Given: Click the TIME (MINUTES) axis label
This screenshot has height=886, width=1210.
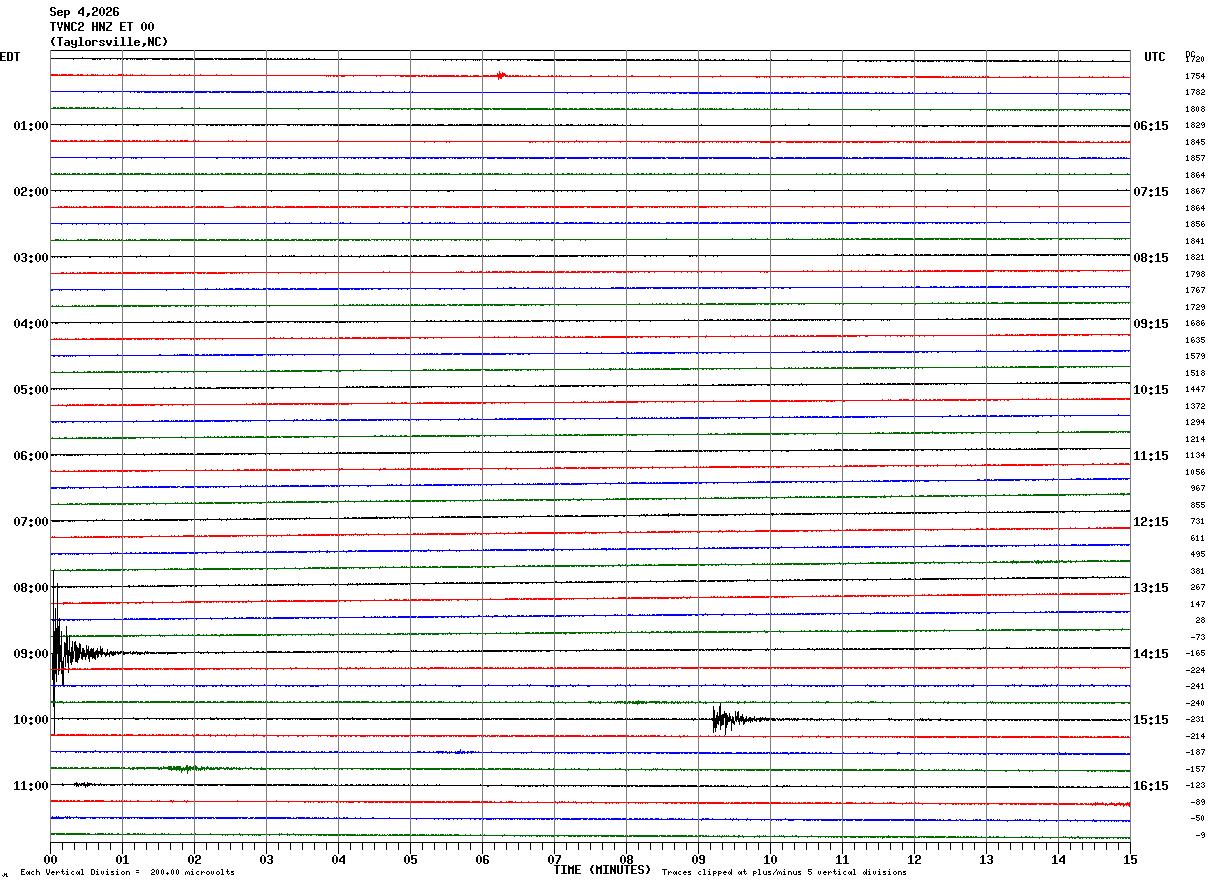Looking at the screenshot, I should click(602, 870).
